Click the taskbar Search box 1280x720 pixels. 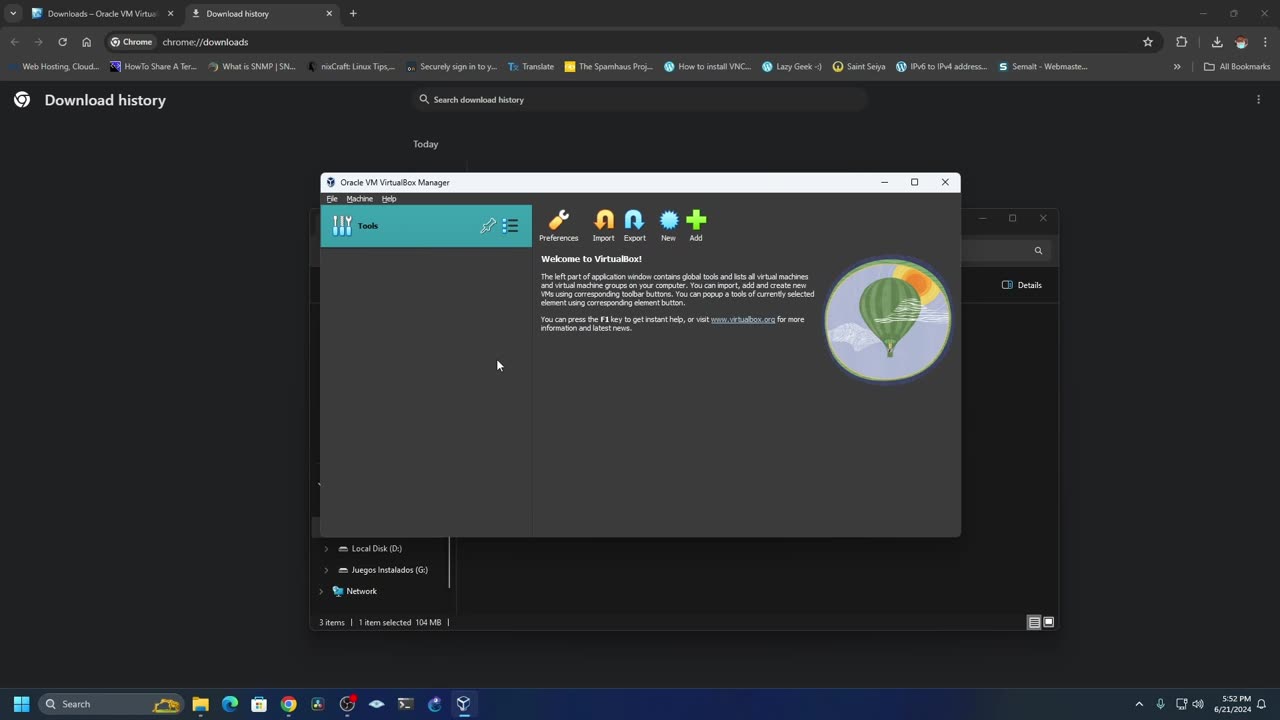point(110,704)
